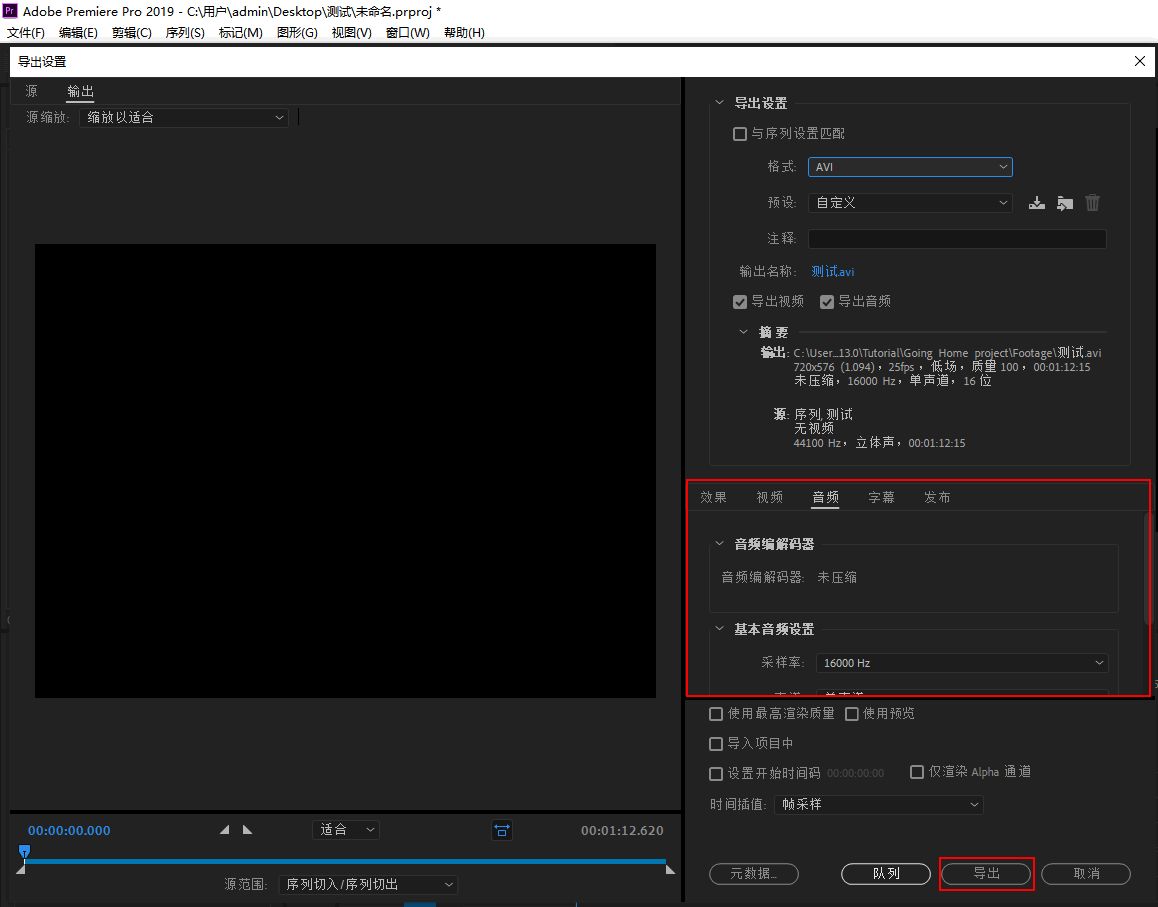The image size is (1158, 907).
Task: Open the Video tab
Action: pyautogui.click(x=770, y=497)
